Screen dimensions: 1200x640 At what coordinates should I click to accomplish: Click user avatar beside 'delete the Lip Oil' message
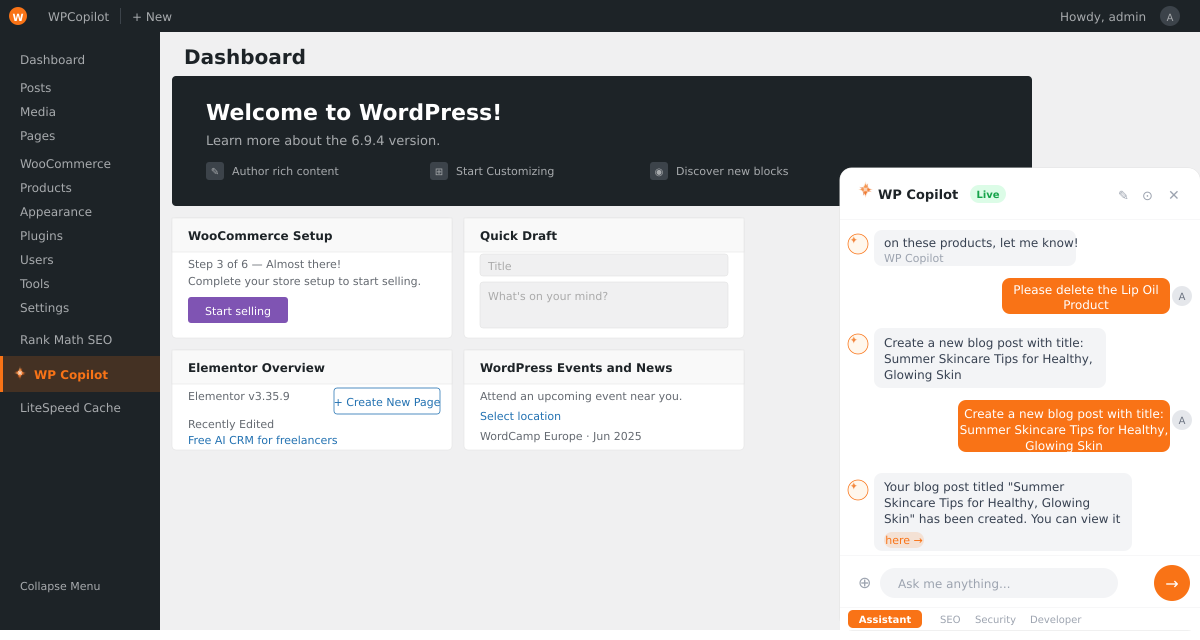(1182, 296)
